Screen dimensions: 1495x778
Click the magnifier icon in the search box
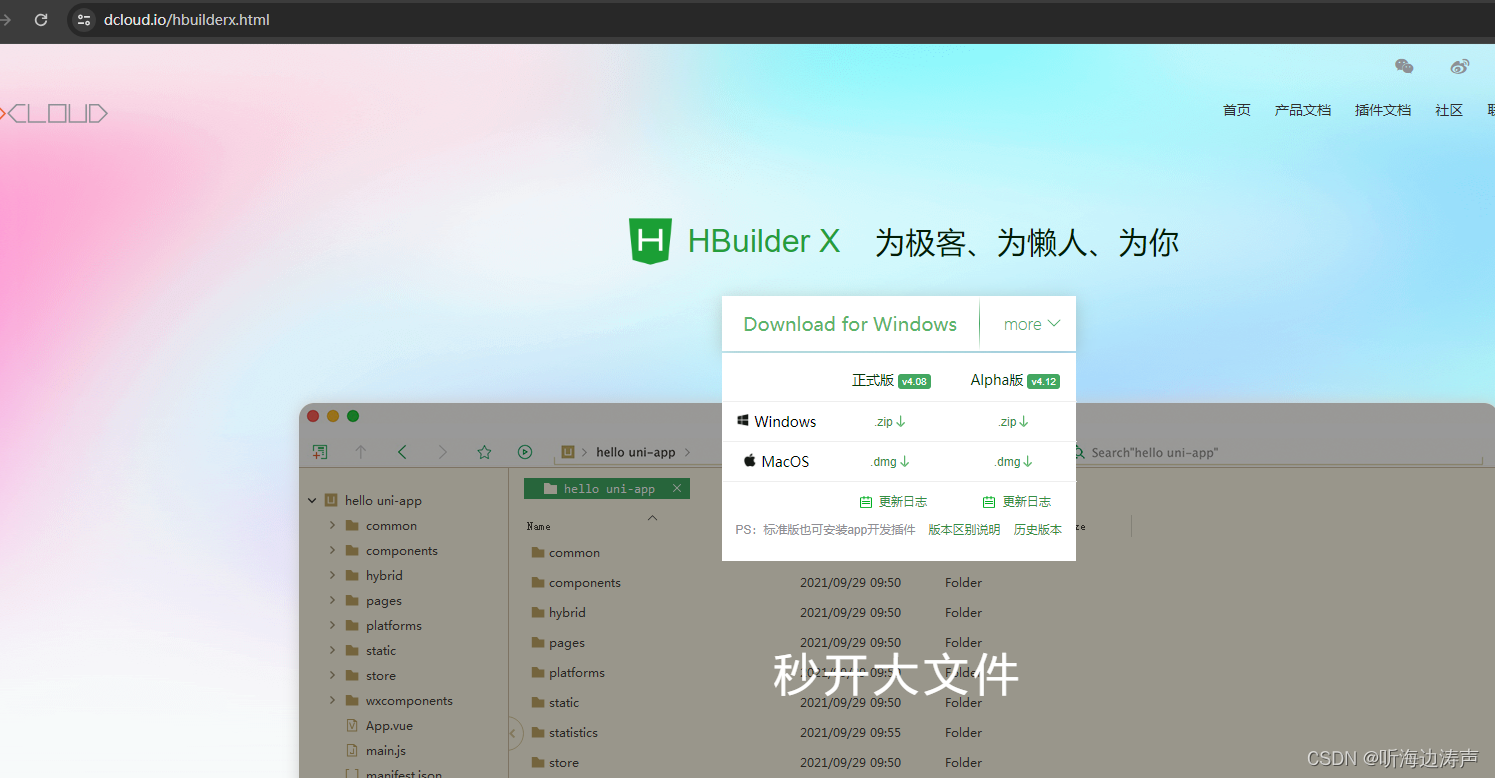tap(1078, 452)
